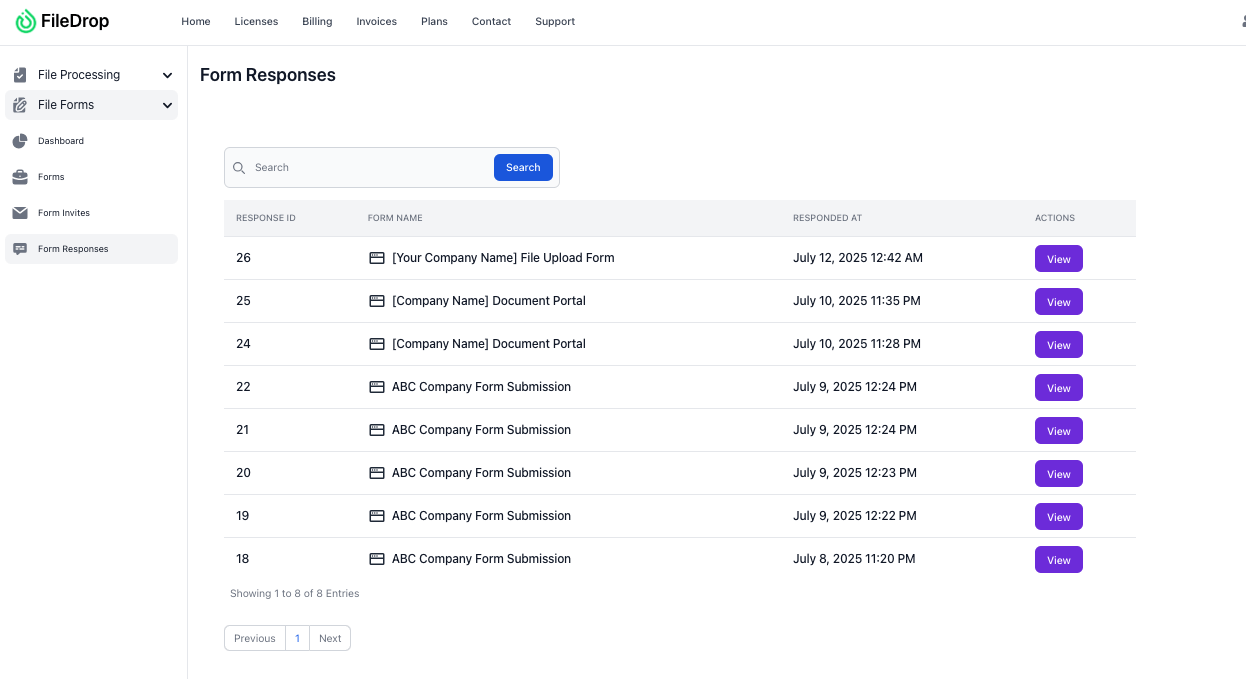Click the Responded At column header
Viewport: 1246px width, 679px height.
coord(827,218)
